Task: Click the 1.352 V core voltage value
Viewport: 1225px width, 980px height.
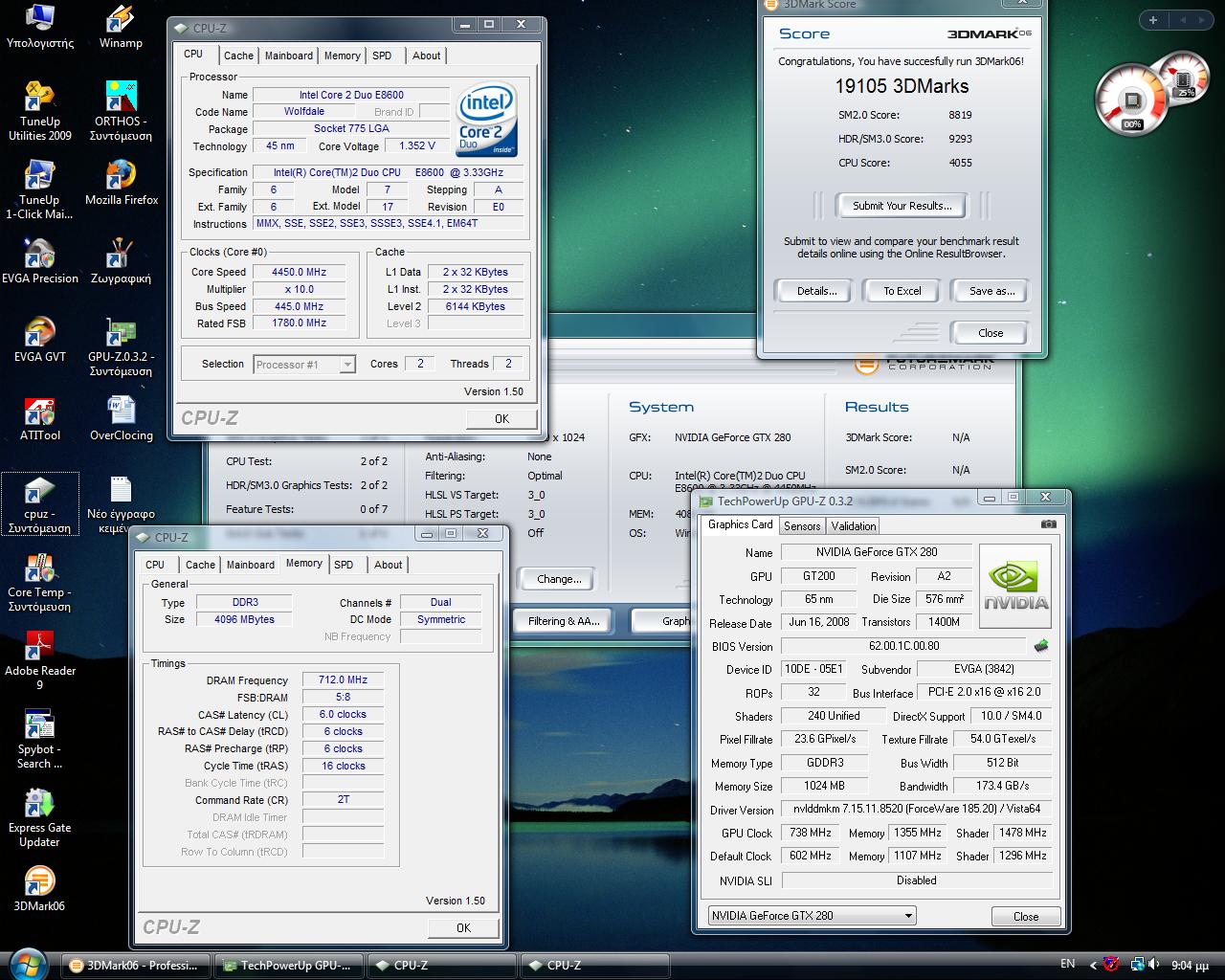Action: [x=417, y=145]
